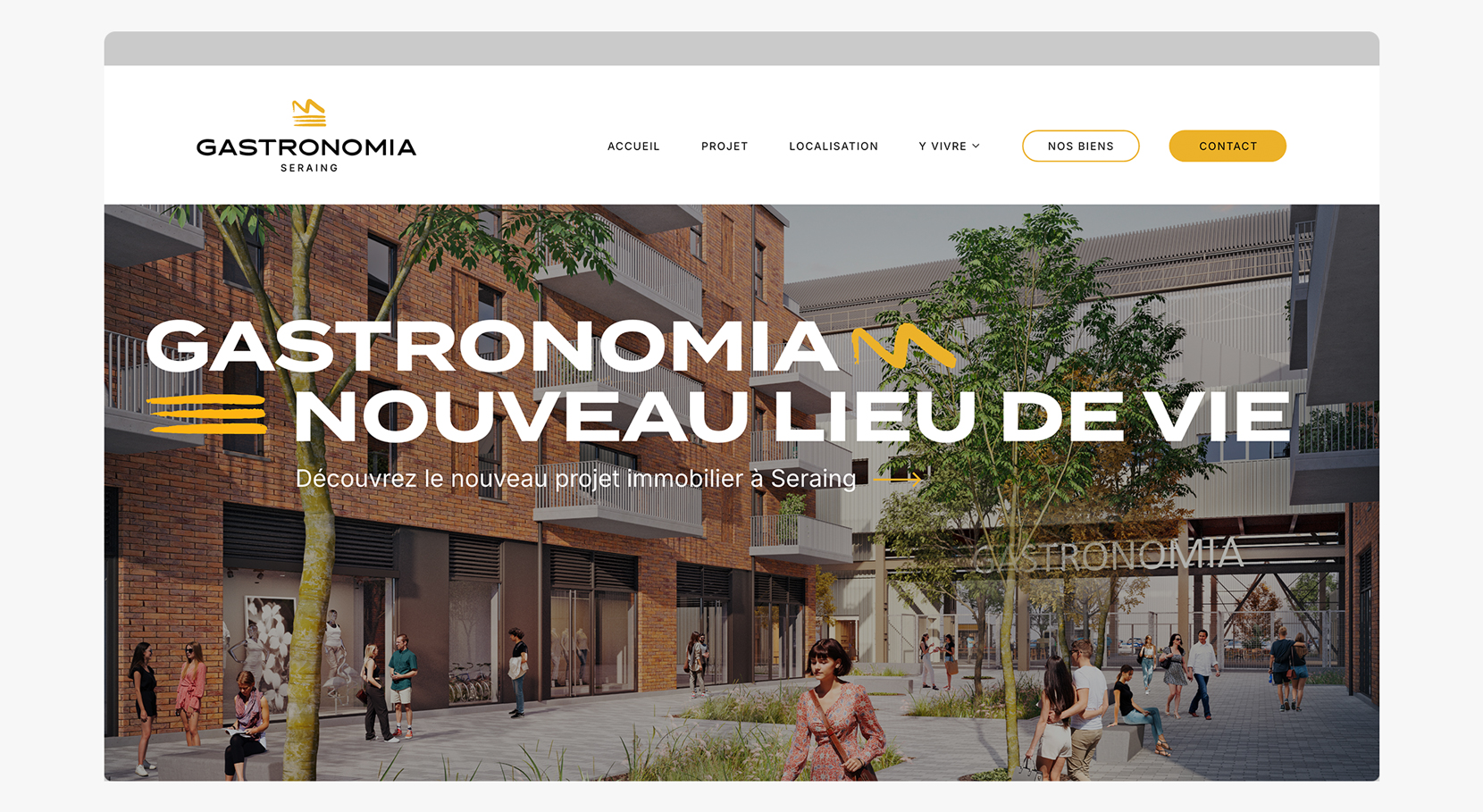Open the PROJET menu item
Image resolution: width=1483 pixels, height=812 pixels.
725,146
